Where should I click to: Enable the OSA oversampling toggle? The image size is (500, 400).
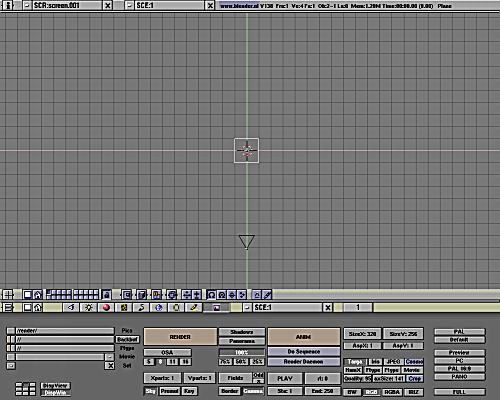(x=167, y=352)
